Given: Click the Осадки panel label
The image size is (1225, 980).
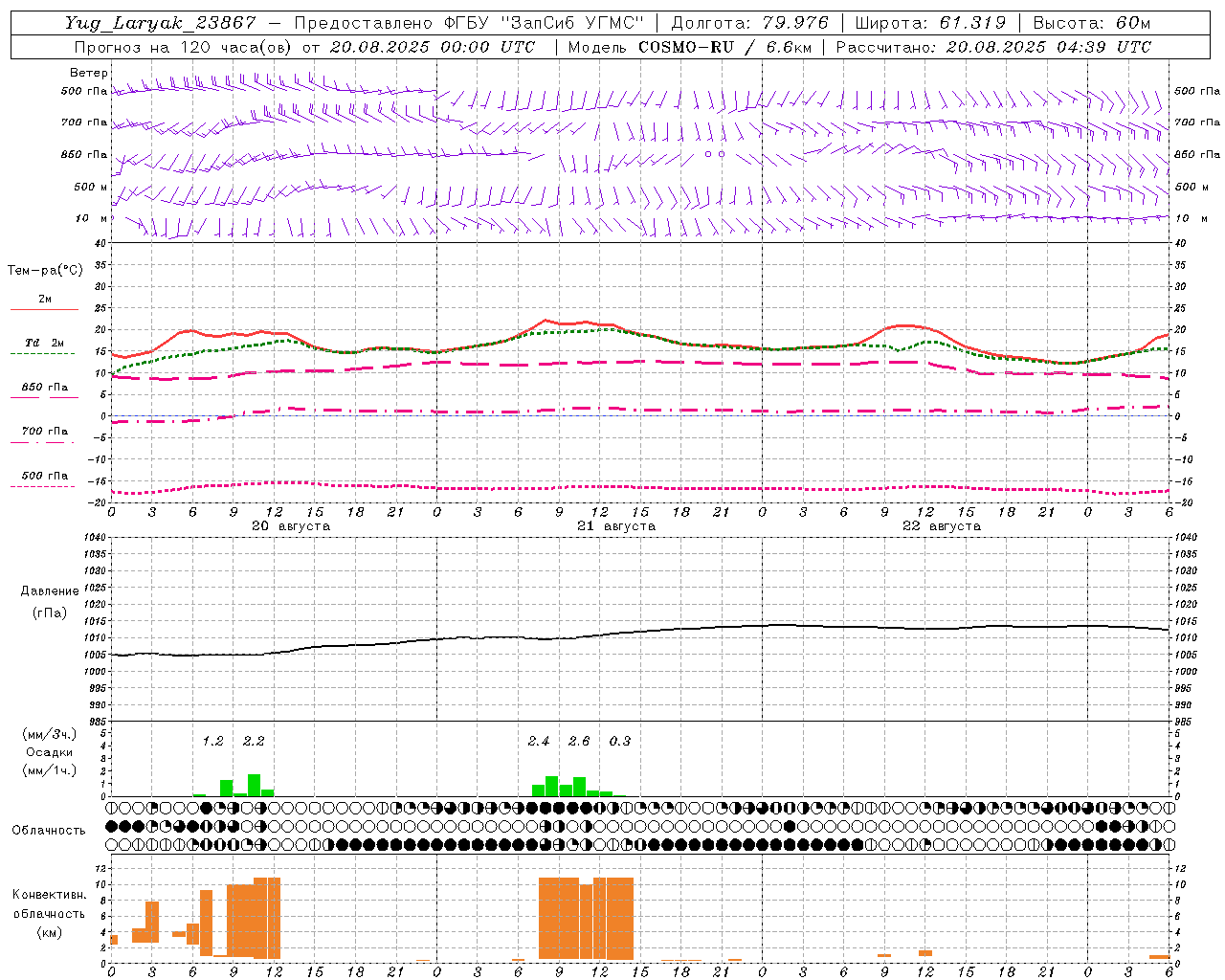Looking at the screenshot, I should (50, 753).
